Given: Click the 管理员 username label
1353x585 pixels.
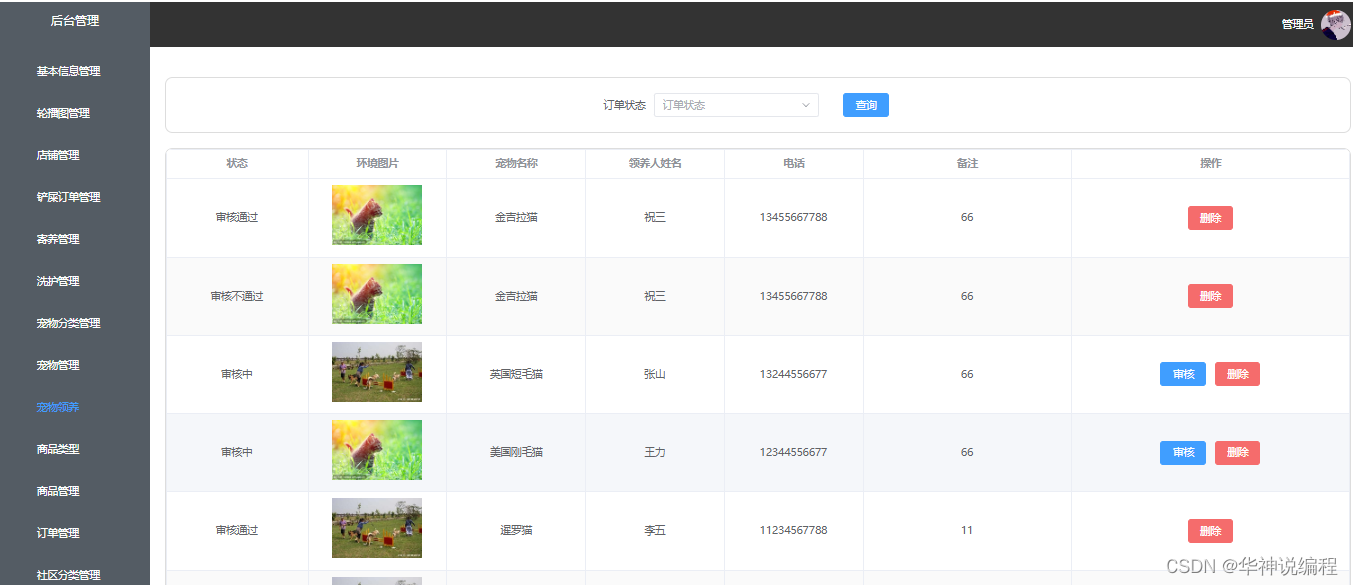Looking at the screenshot, I should point(1297,24).
